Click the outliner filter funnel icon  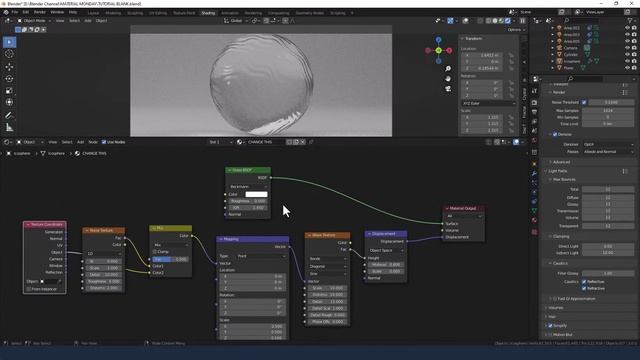[631, 20]
